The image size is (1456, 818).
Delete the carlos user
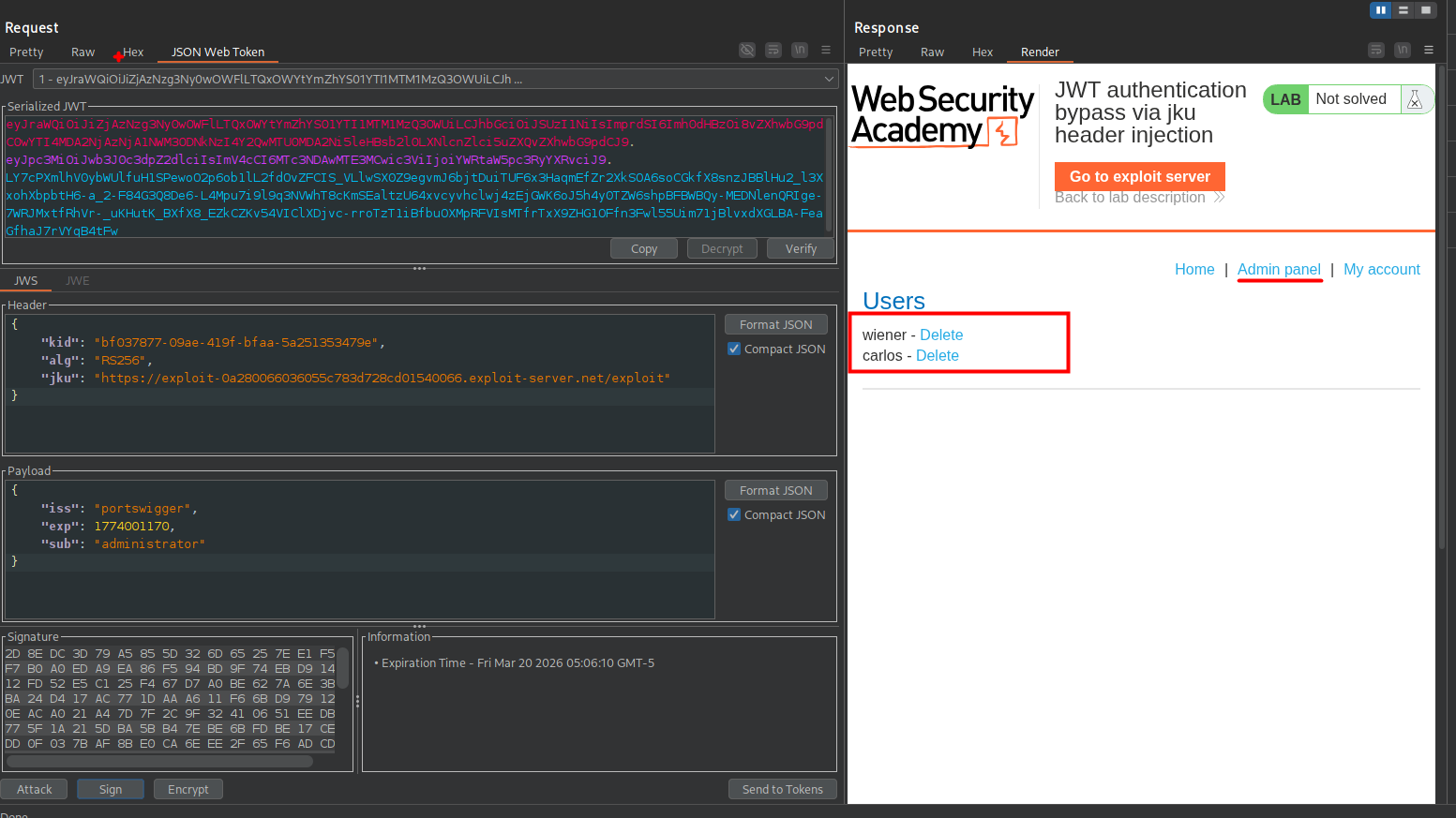(937, 356)
